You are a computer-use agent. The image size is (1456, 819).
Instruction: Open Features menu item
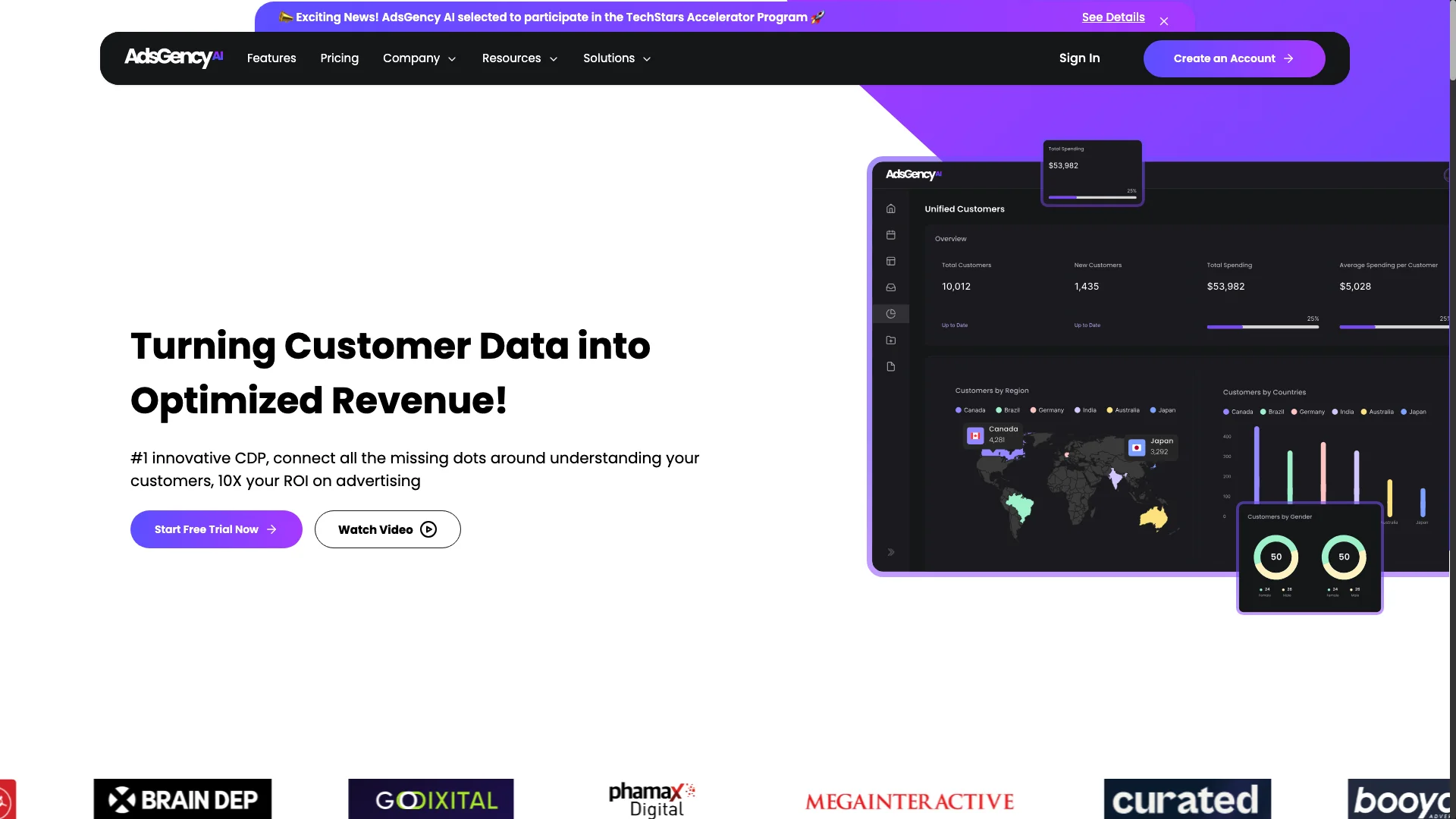point(271,58)
